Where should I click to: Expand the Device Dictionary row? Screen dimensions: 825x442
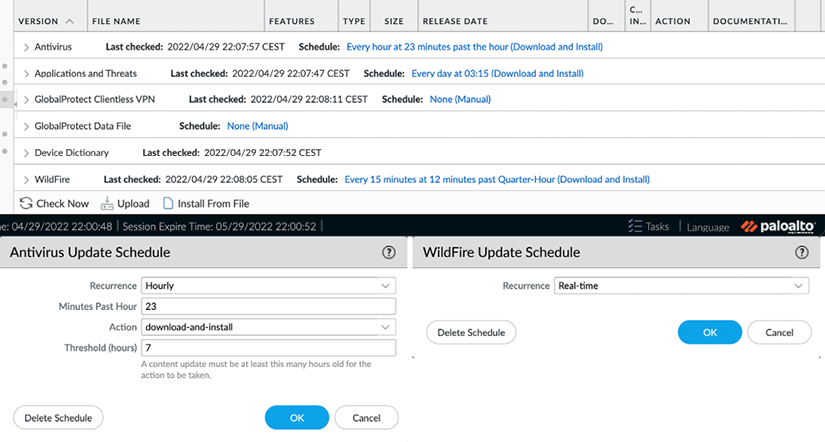coord(26,153)
